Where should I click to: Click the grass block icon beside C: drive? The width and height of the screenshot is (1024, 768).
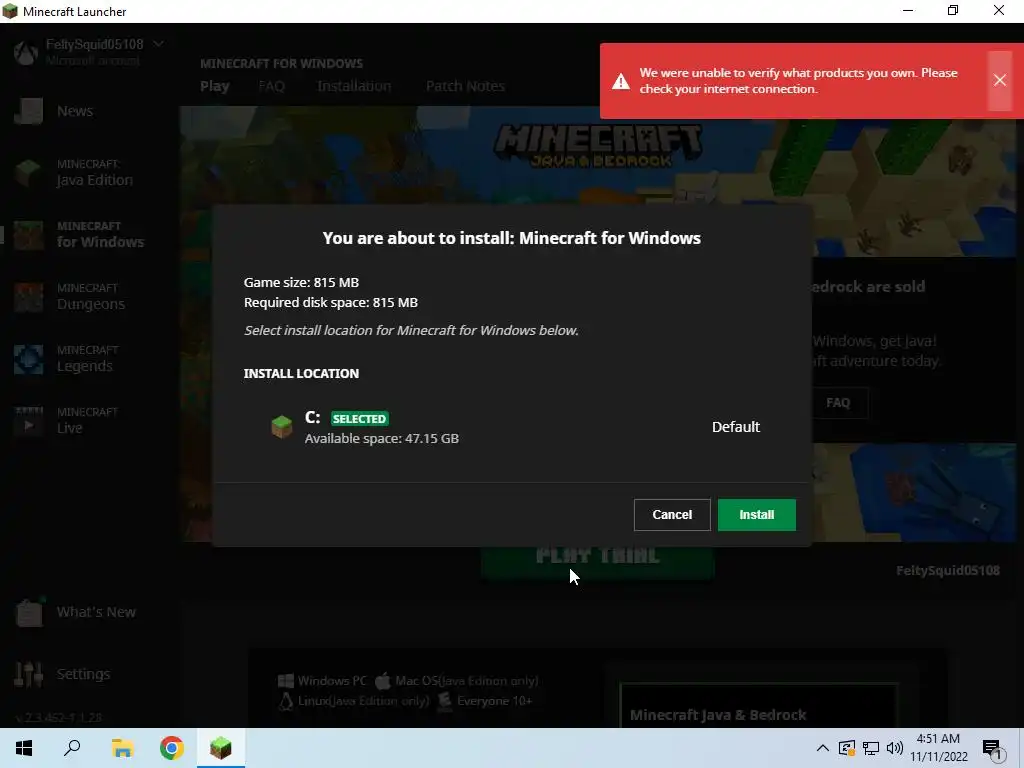pyautogui.click(x=281, y=427)
